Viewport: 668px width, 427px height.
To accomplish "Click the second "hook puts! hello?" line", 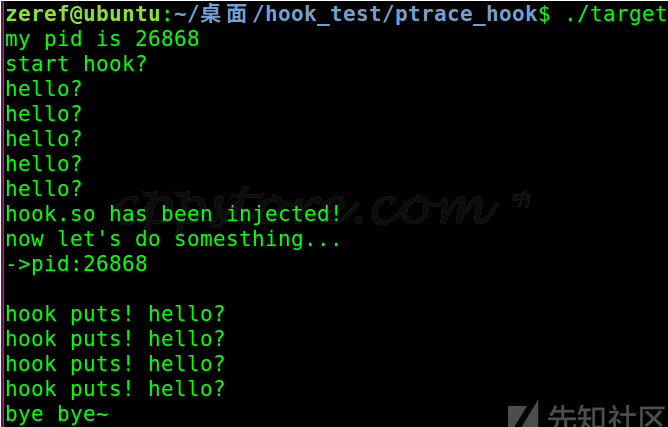I will 115,339.
